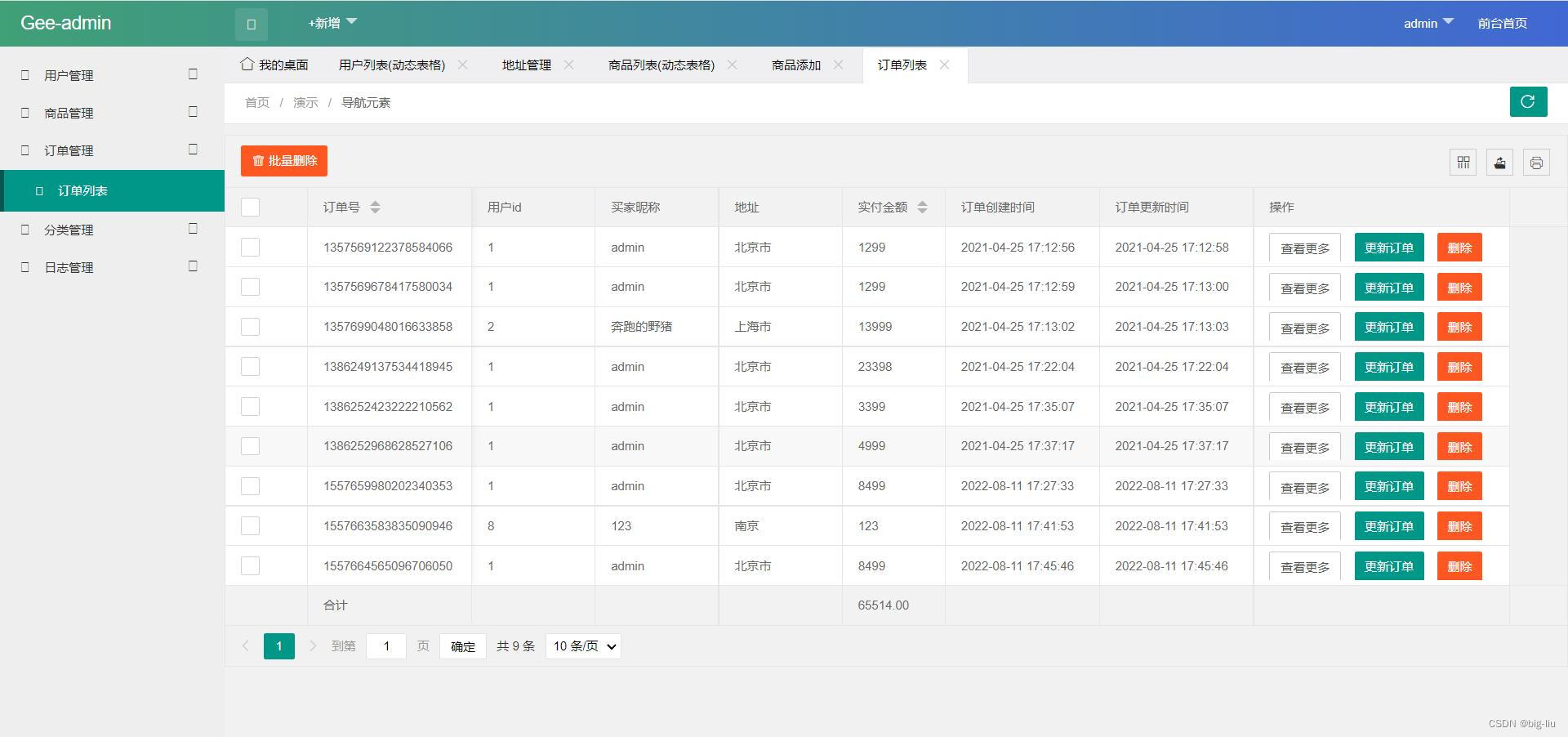Collapse 订单管理 menu arrow

(x=194, y=150)
